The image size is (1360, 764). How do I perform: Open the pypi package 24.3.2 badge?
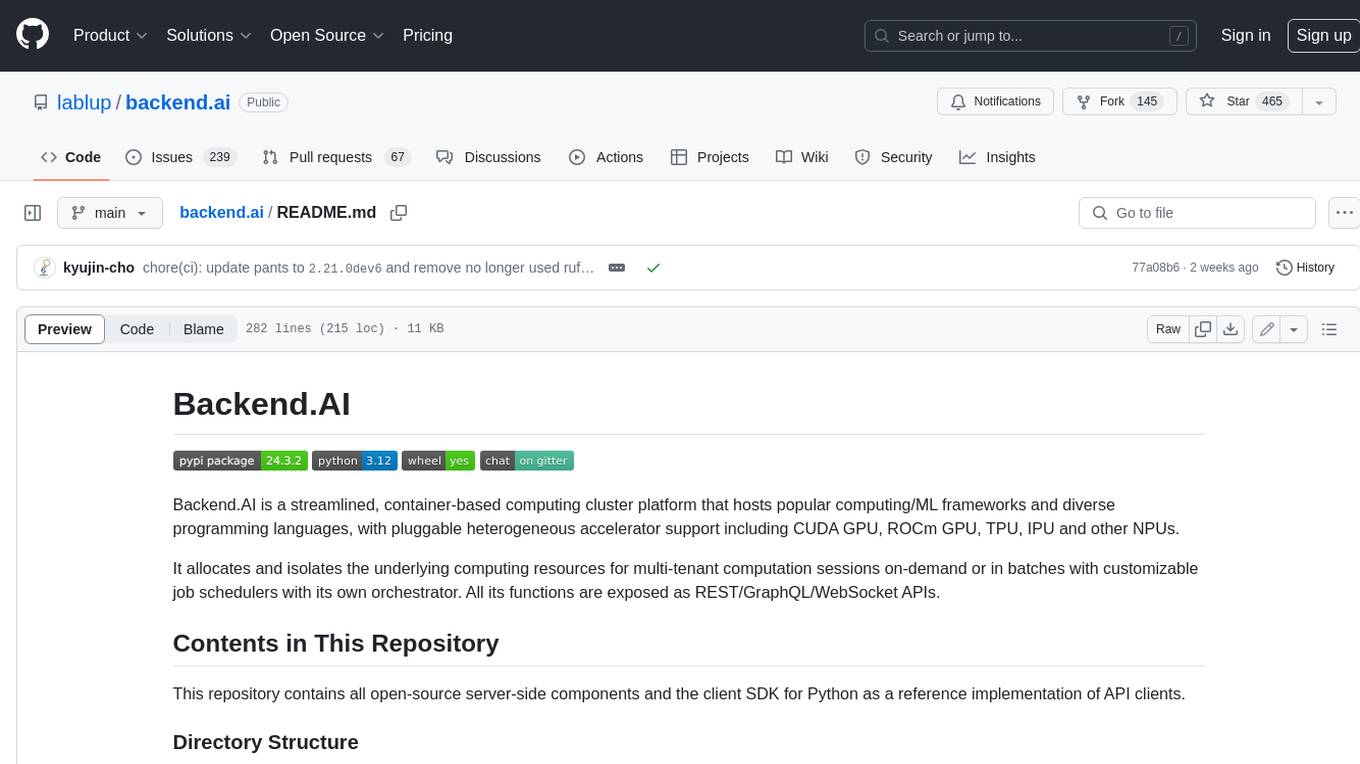coord(240,461)
